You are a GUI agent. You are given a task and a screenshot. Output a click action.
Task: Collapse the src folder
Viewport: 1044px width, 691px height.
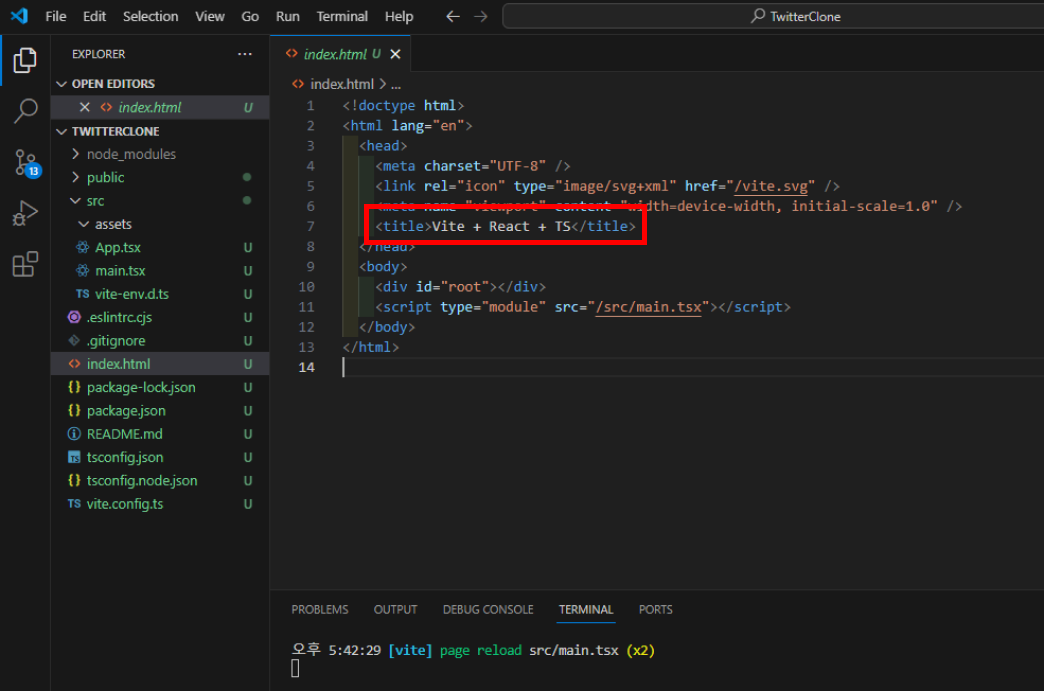click(x=95, y=201)
